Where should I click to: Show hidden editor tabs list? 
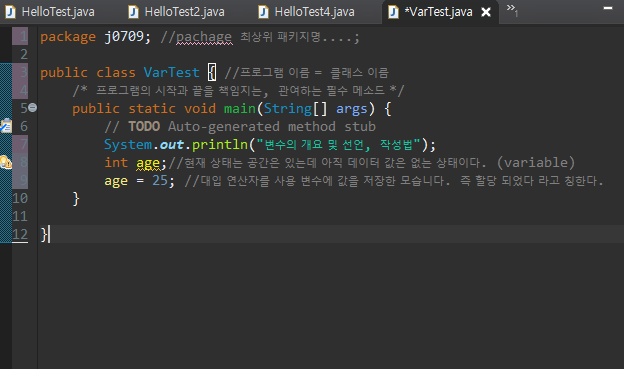(x=512, y=10)
